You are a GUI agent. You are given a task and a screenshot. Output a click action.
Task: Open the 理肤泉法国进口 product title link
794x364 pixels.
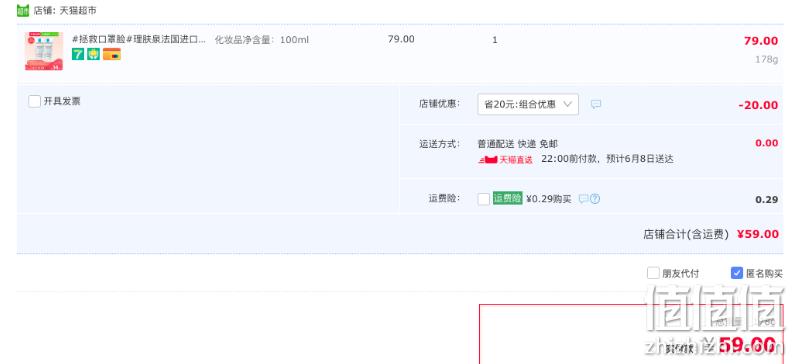pyautogui.click(x=139, y=39)
